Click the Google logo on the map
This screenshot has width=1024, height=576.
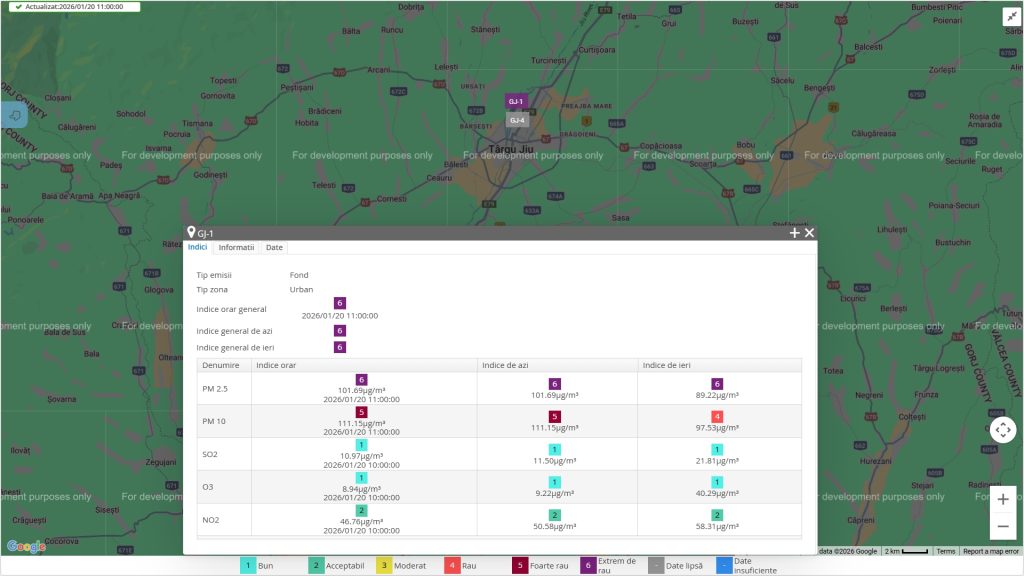(x=26, y=546)
